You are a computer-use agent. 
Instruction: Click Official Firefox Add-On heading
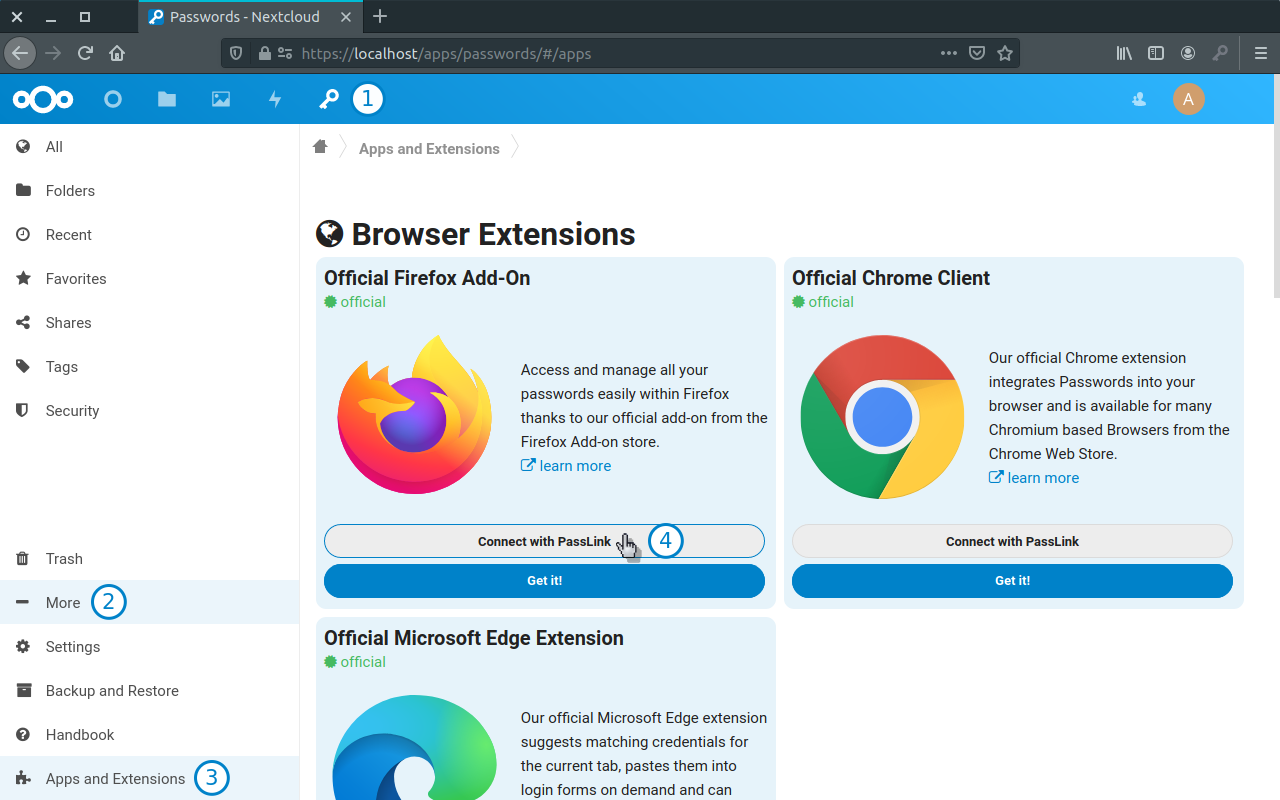click(427, 278)
